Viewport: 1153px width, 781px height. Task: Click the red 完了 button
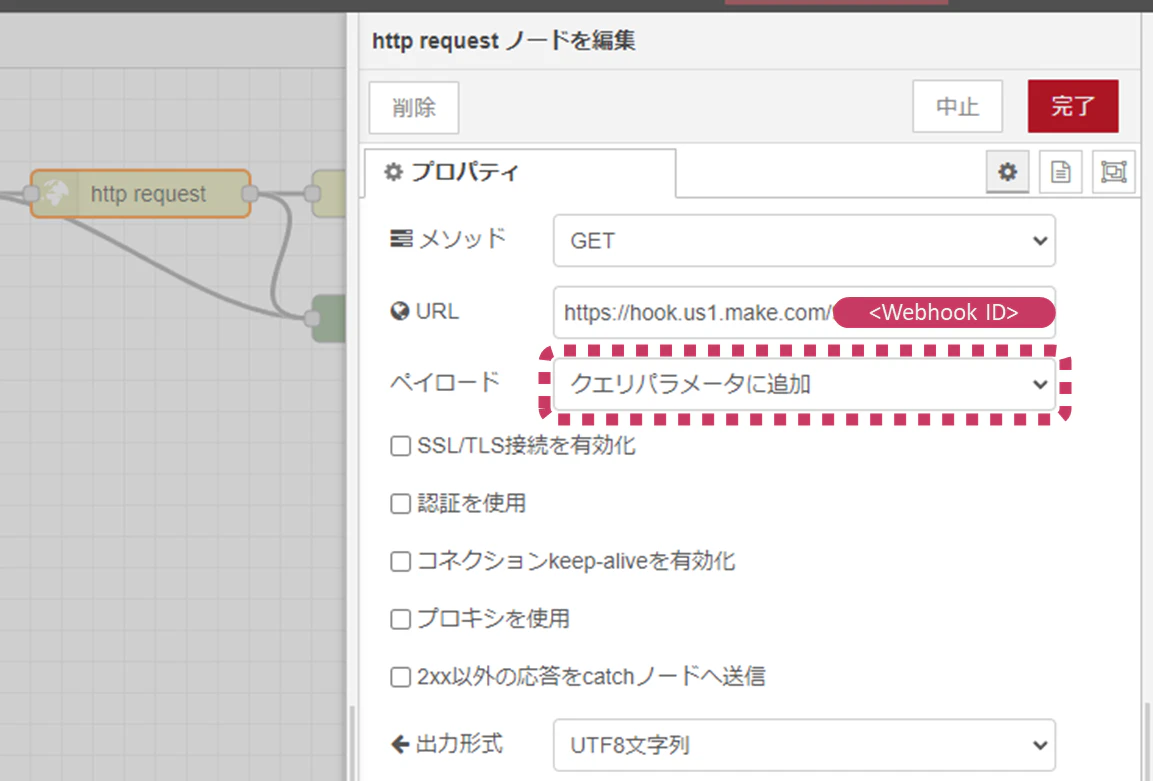tap(1073, 107)
